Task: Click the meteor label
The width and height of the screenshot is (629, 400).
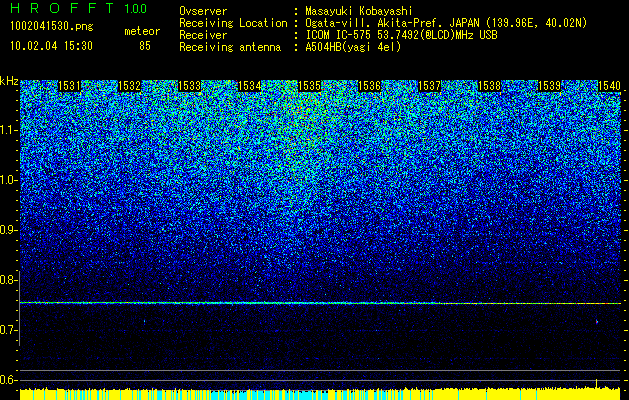Action: pos(142,31)
